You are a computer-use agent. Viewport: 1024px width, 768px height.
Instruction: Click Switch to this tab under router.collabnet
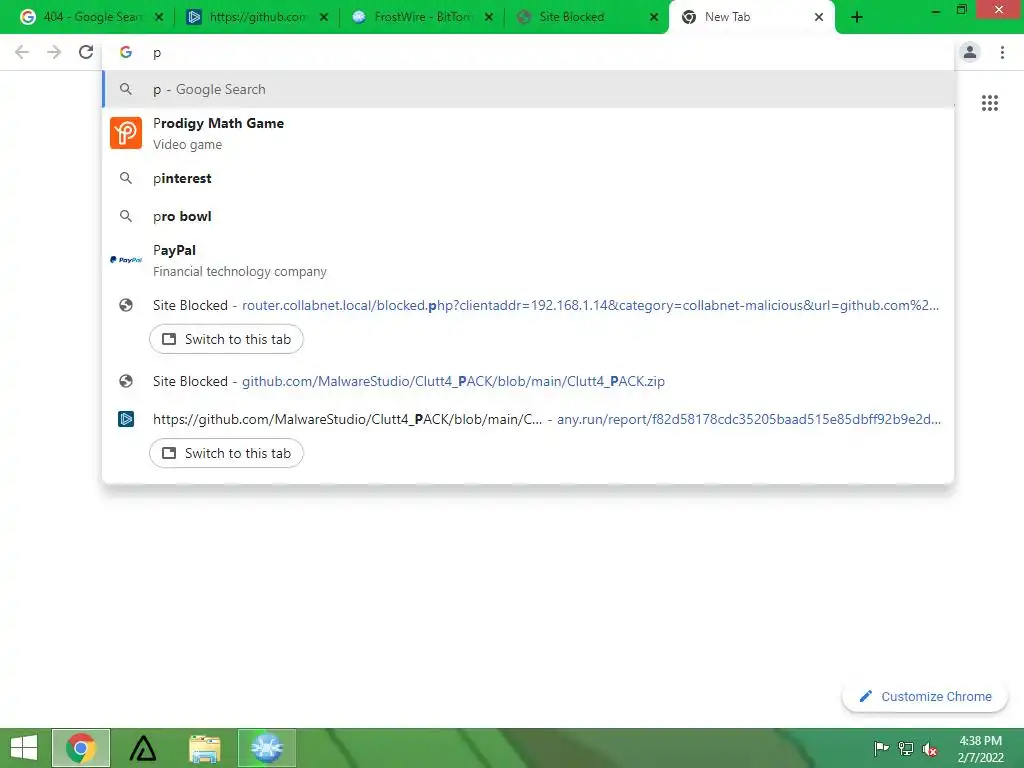(x=226, y=339)
